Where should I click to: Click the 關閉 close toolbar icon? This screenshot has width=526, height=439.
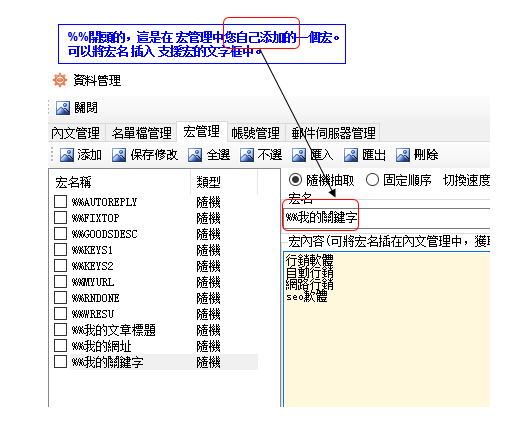point(63,108)
